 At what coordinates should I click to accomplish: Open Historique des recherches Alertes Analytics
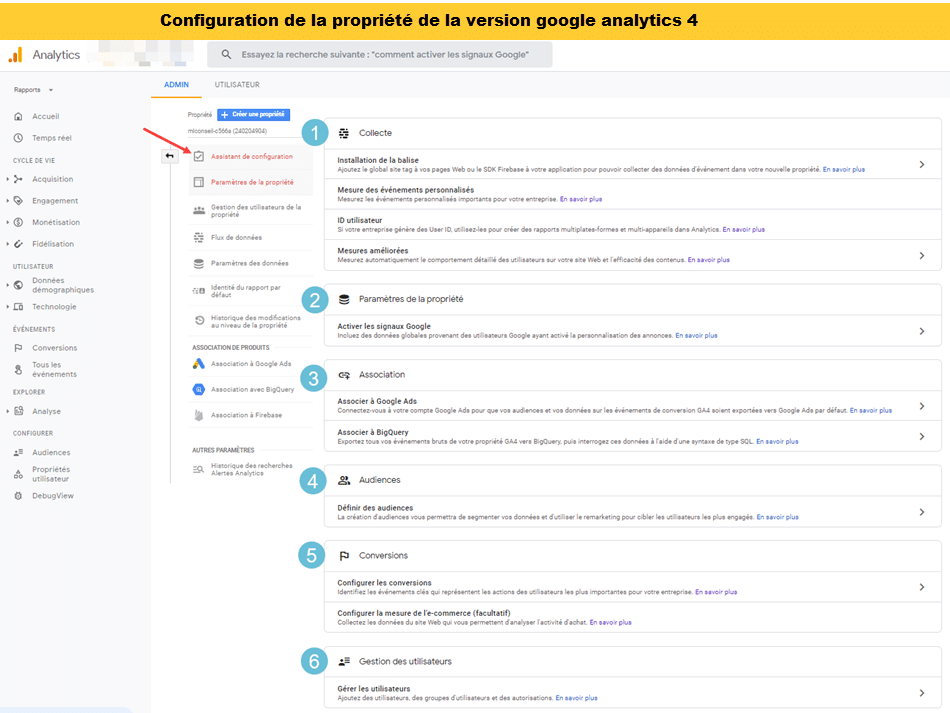pyautogui.click(x=251, y=469)
